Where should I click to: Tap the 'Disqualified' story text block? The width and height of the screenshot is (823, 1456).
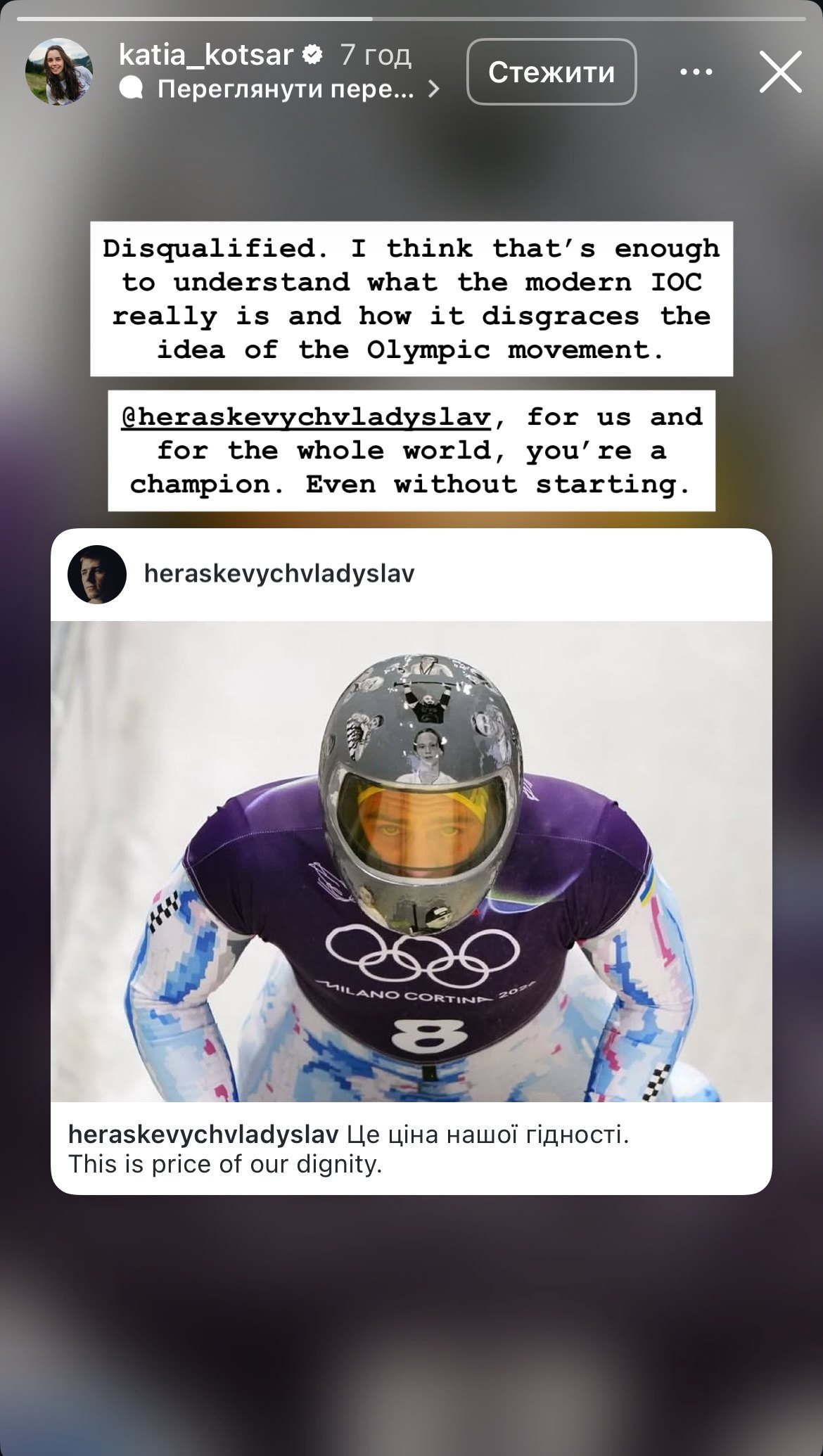pos(412,299)
